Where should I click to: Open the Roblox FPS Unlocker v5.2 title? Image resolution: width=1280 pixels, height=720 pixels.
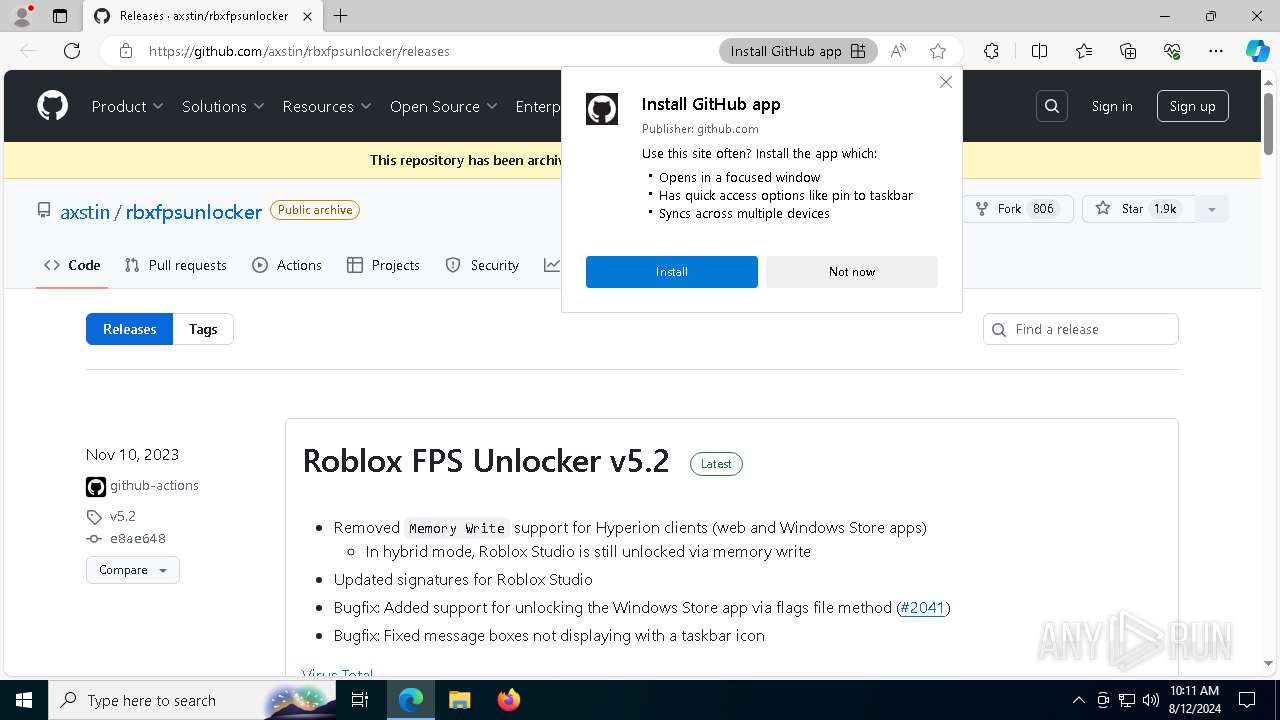coord(486,461)
